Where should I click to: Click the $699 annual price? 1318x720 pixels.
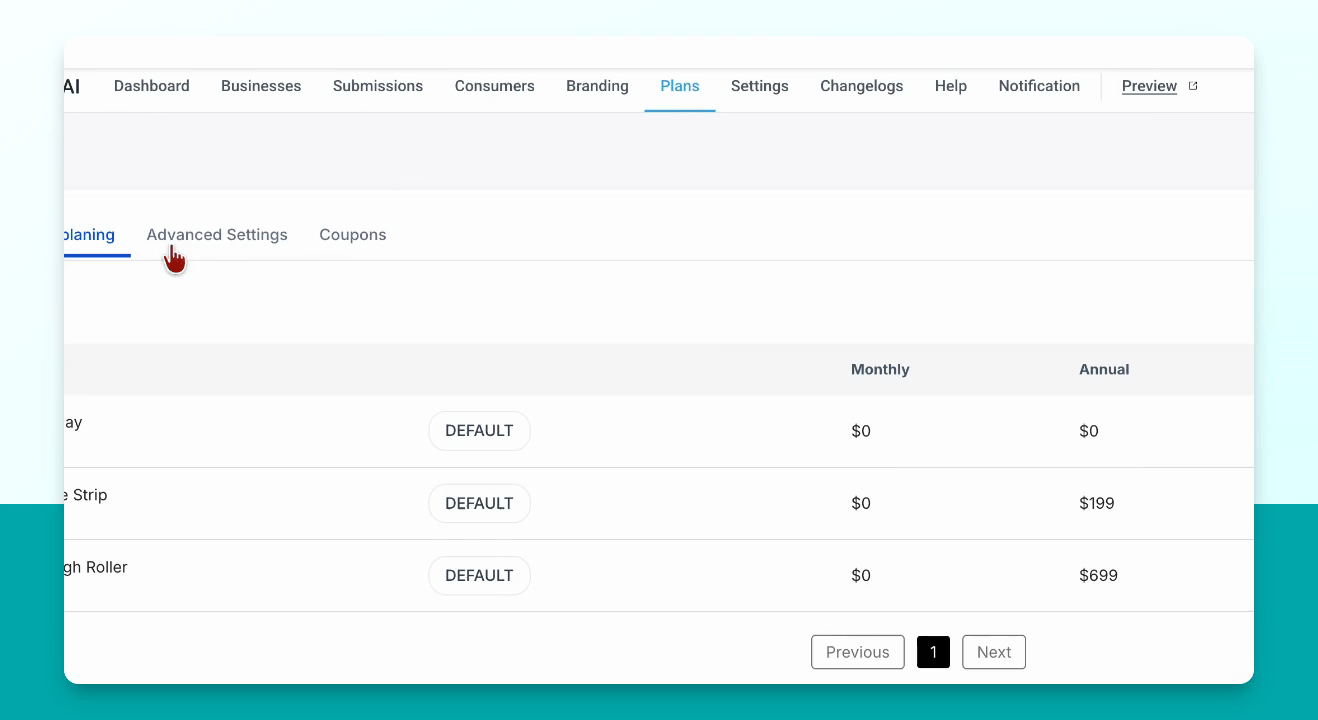coord(1098,575)
